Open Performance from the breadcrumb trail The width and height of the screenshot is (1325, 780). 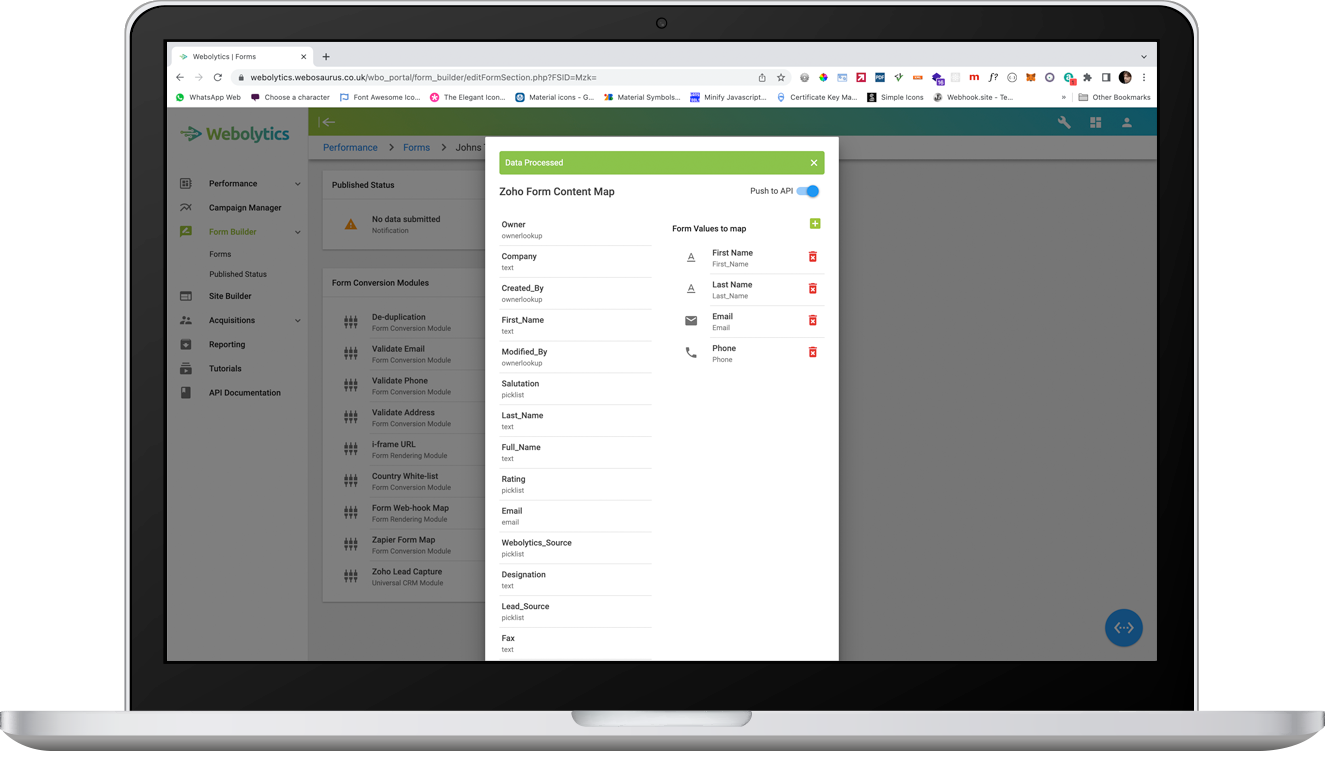point(350,147)
